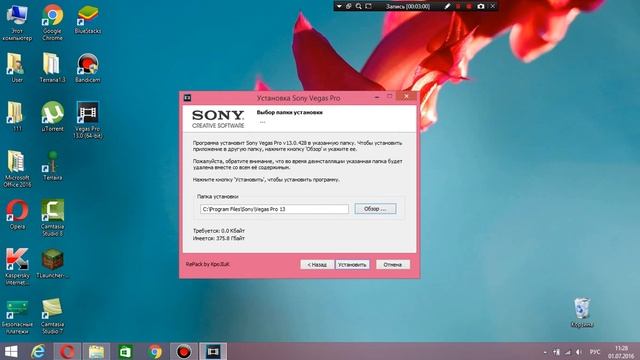This screenshot has height=360, width=640.
Task: Switch input language via РУС indicator
Action: tap(595, 352)
